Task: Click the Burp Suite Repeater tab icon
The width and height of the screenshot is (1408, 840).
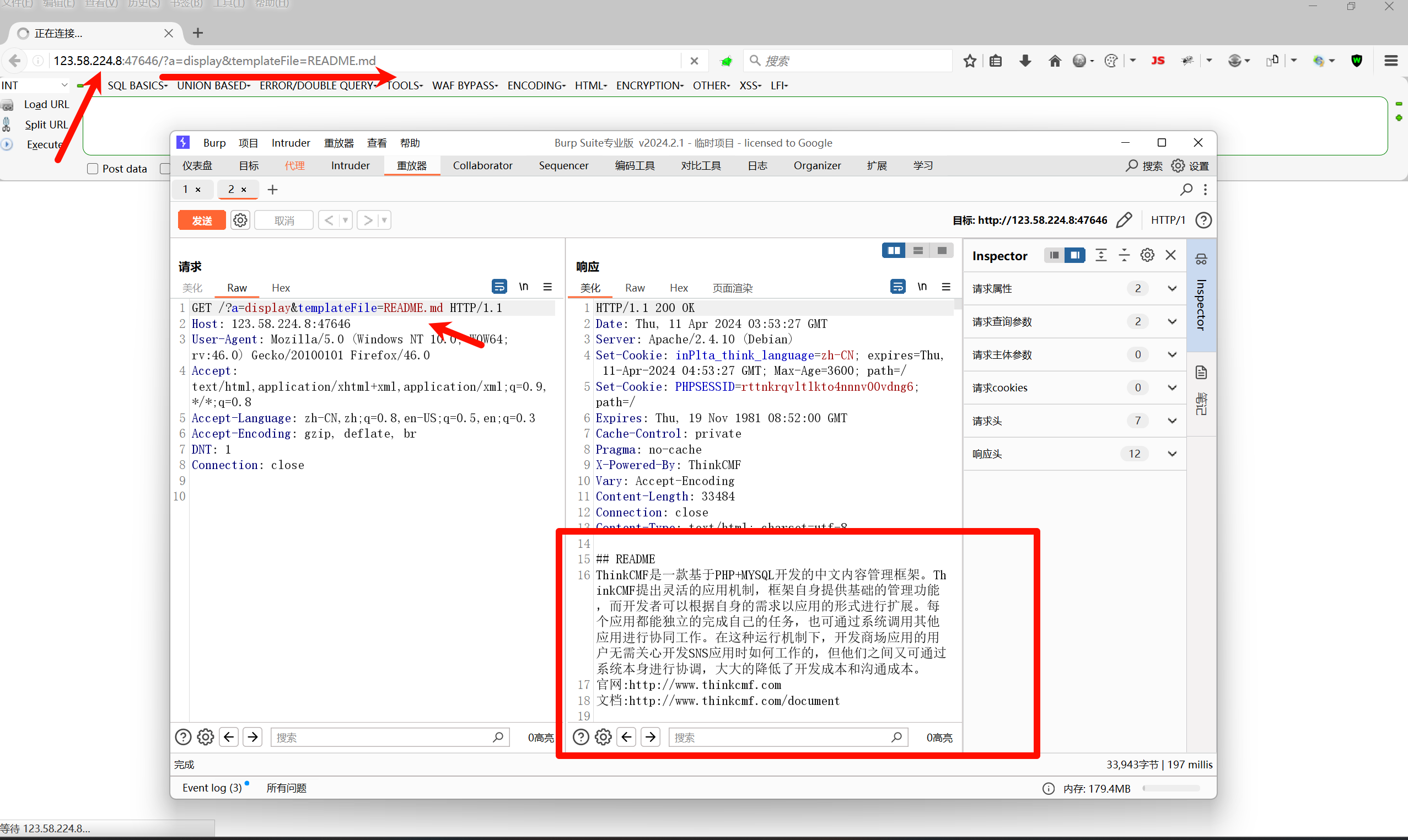Action: (410, 166)
